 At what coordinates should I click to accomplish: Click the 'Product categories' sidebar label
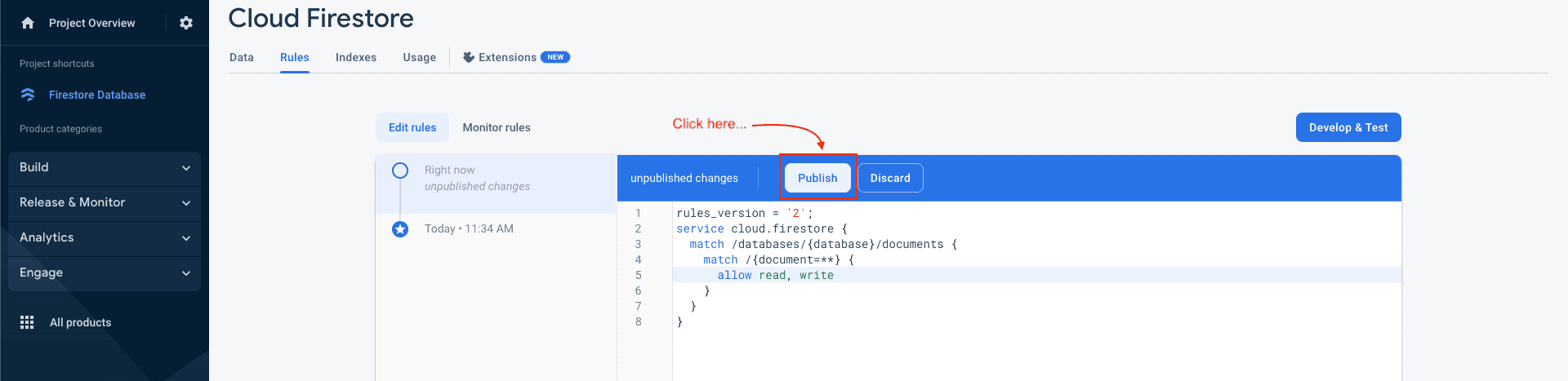click(x=61, y=129)
